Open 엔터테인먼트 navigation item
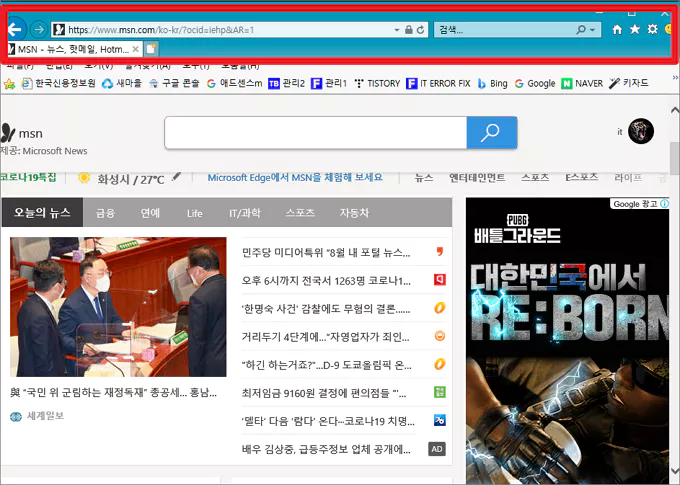The image size is (680, 485). coord(477,177)
